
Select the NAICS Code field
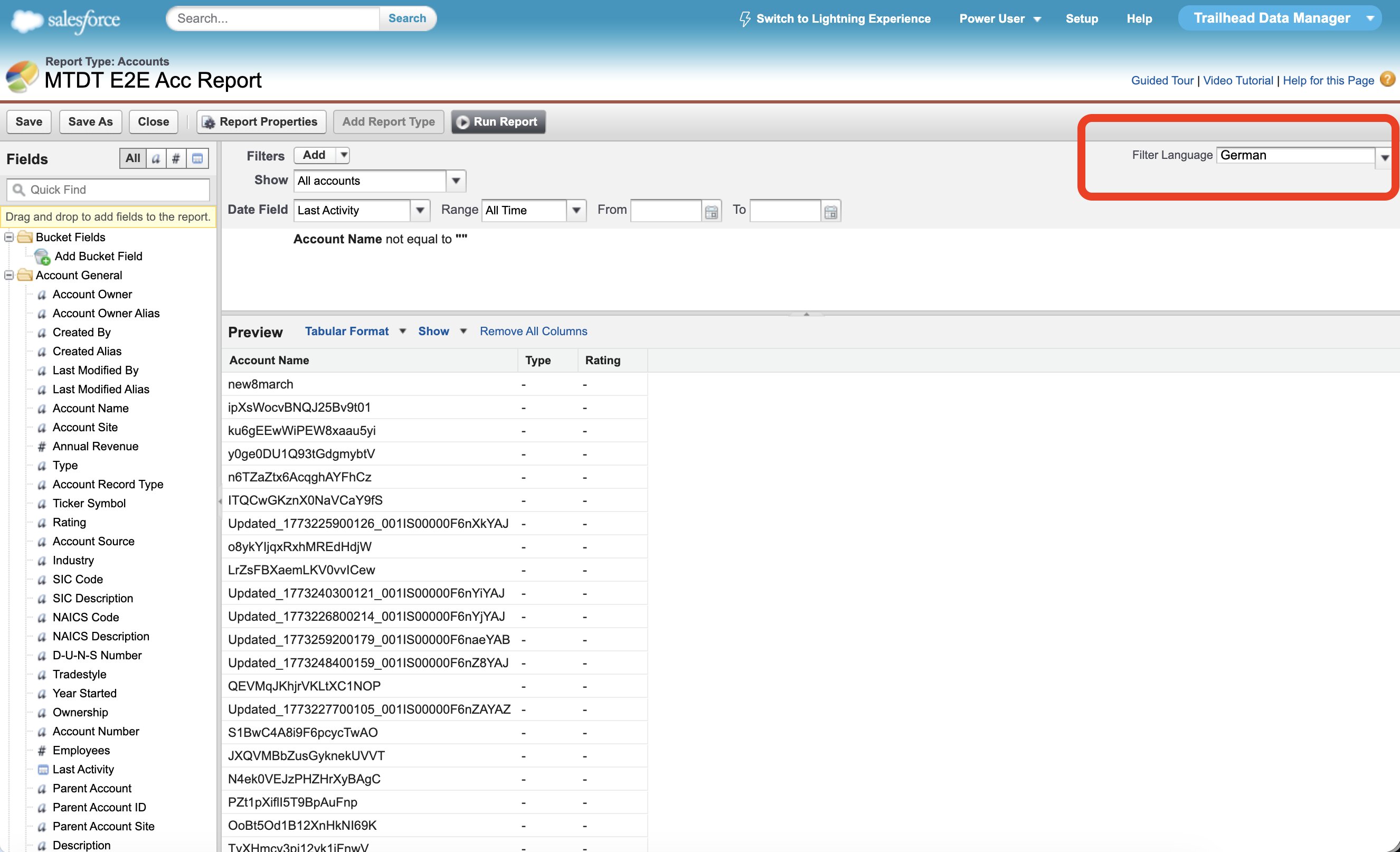tap(86, 618)
